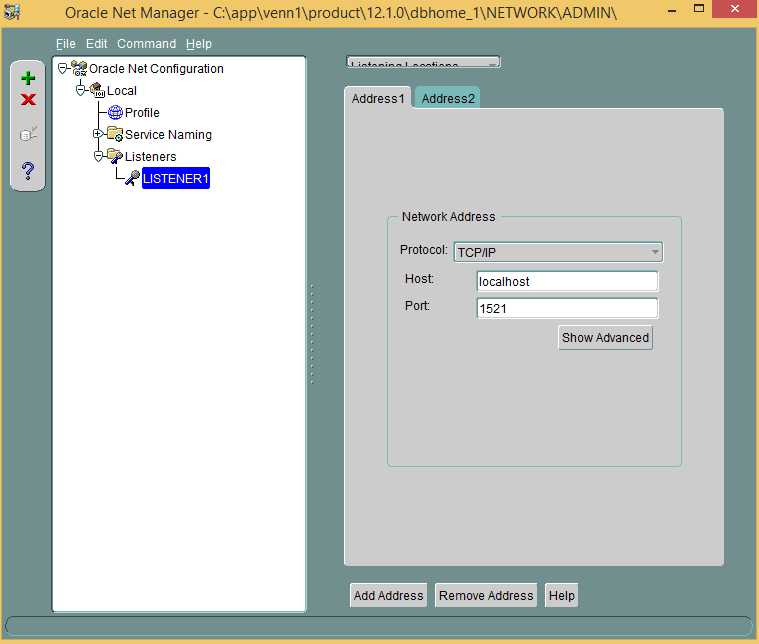The height and width of the screenshot is (644, 759).
Task: Collapse the Listeners tree node
Action: pyautogui.click(x=98, y=156)
